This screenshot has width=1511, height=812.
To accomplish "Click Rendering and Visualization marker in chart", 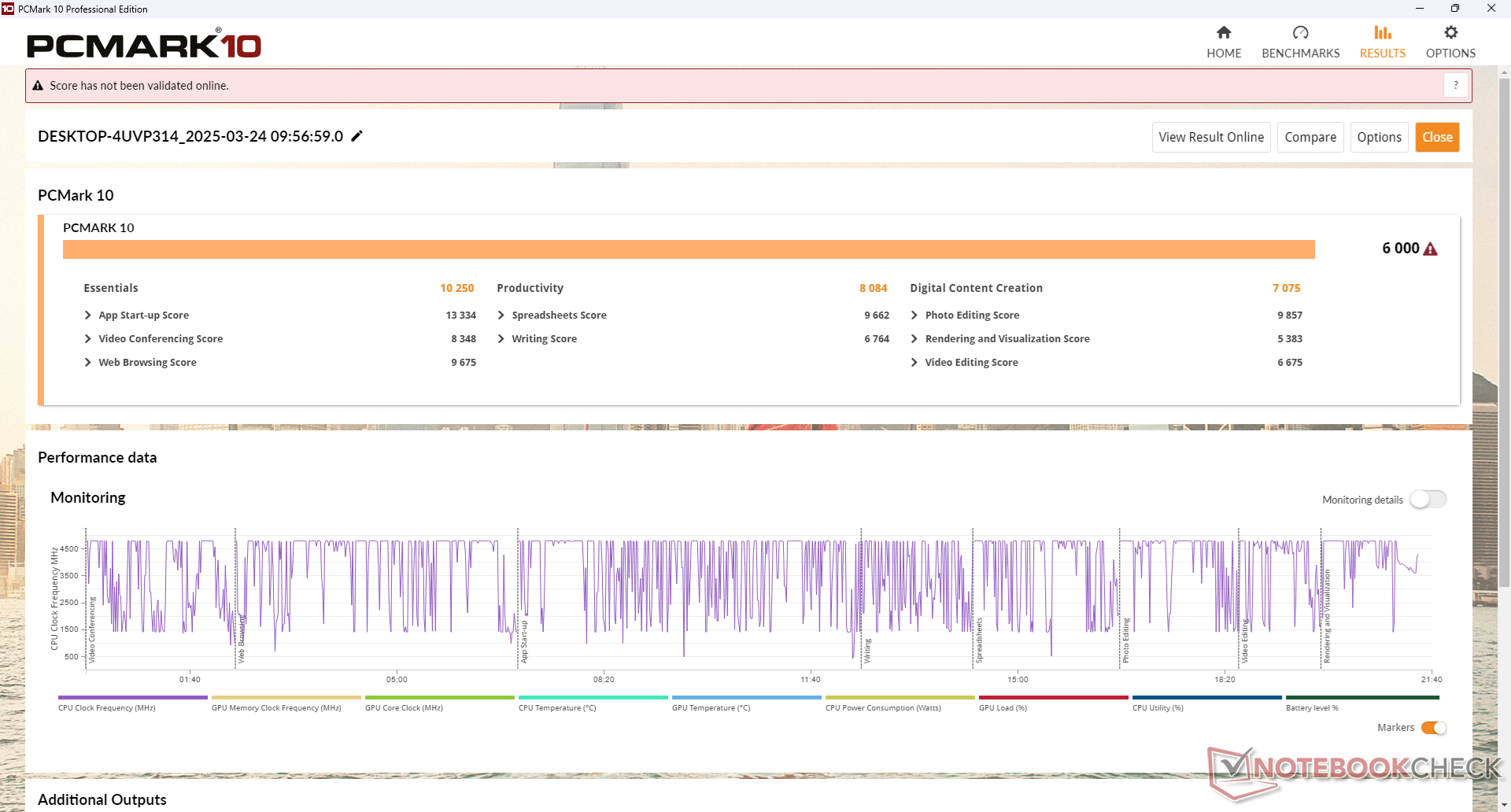I will point(1327,616).
